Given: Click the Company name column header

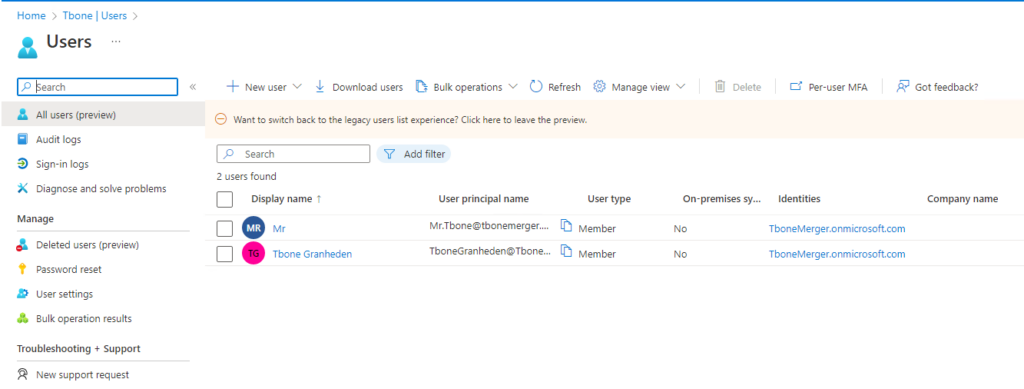Looking at the screenshot, I should click(962, 199).
